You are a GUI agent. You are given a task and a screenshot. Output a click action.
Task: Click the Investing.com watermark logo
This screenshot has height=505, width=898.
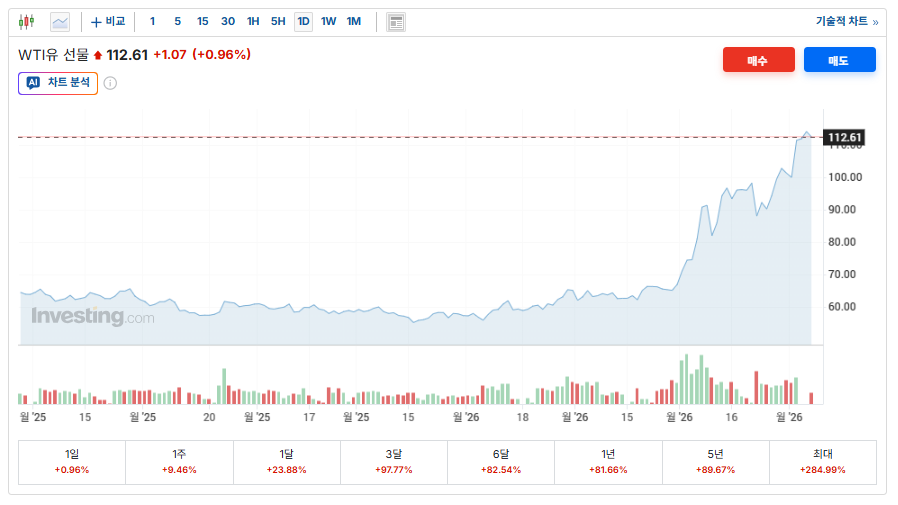93,317
